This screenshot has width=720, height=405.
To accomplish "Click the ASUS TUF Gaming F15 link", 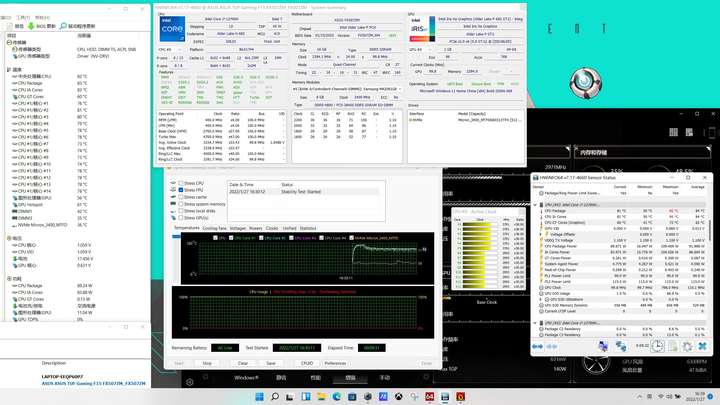I will coord(94,383).
